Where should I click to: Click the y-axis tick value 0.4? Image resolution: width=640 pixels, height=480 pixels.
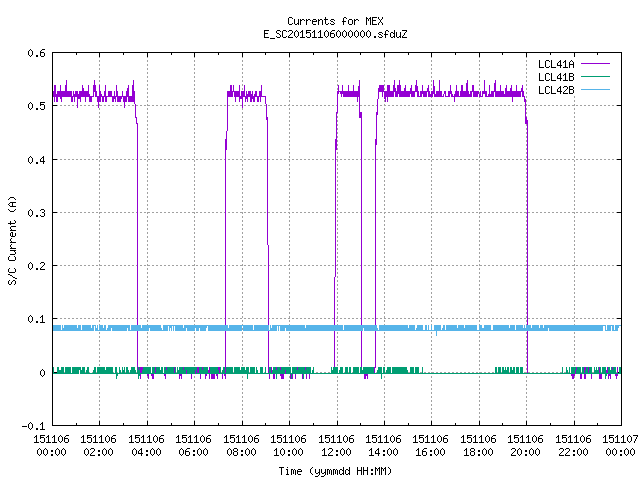coord(36,160)
